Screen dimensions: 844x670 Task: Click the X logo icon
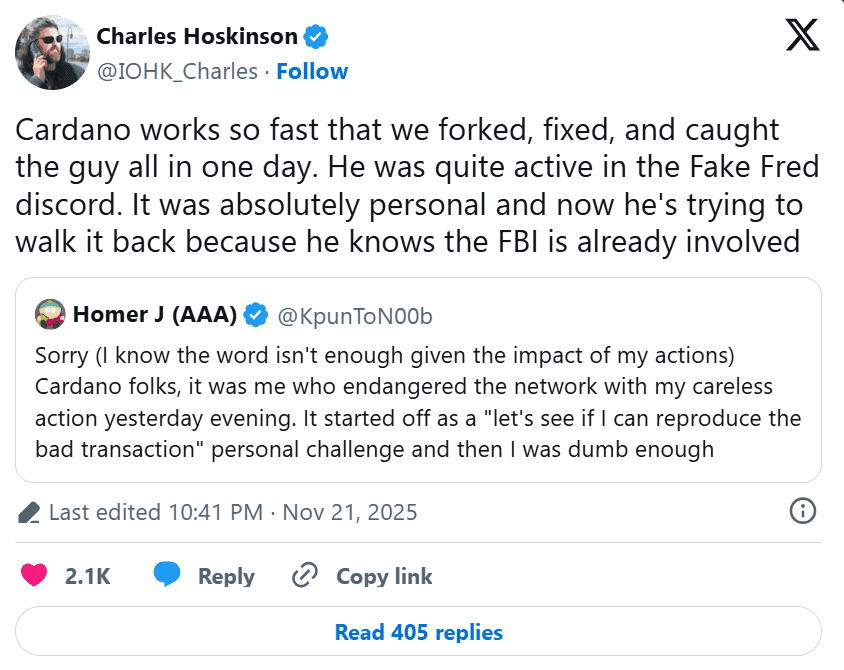802,35
